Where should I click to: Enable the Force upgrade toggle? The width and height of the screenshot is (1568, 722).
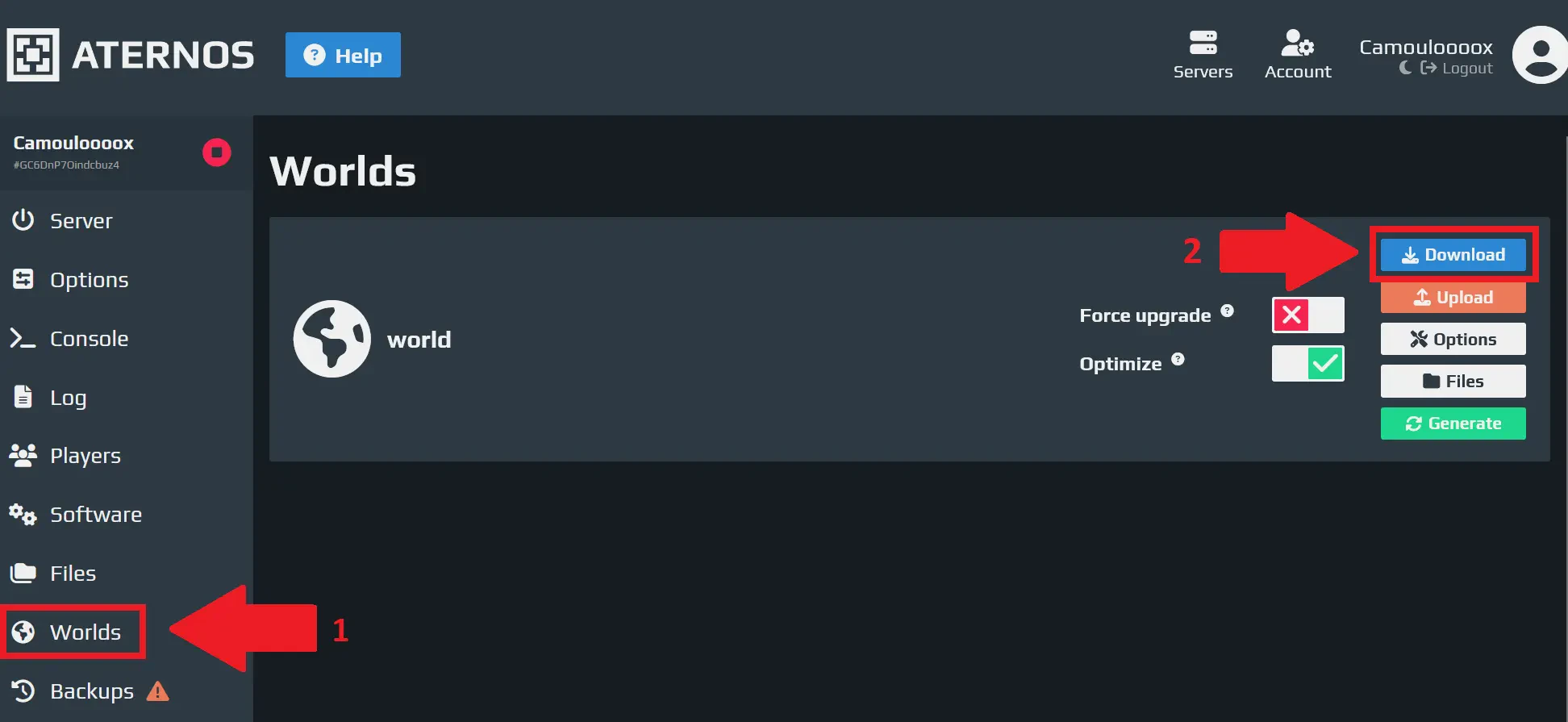coord(1307,315)
